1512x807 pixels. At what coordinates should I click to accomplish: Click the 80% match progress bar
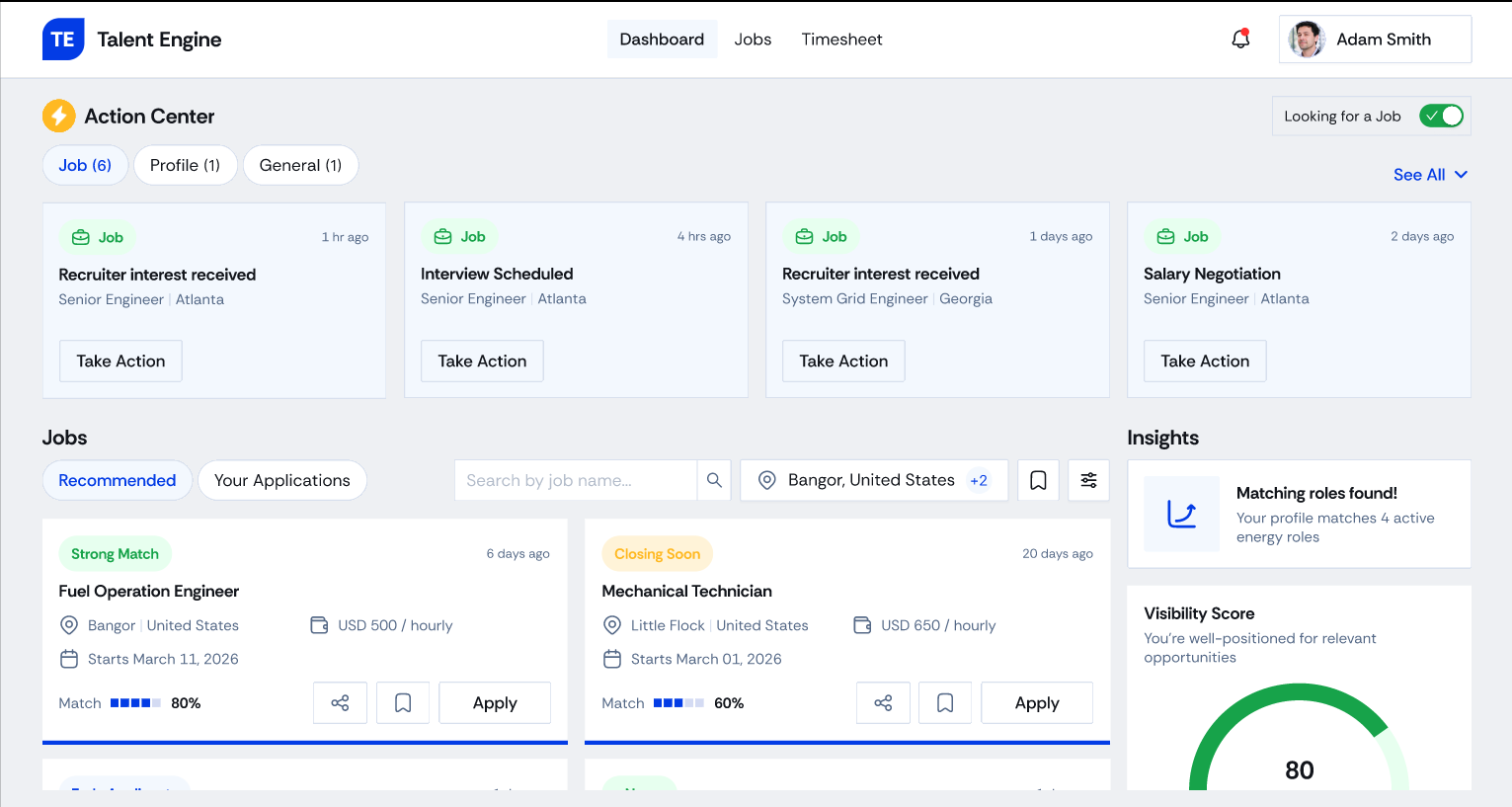tap(135, 703)
